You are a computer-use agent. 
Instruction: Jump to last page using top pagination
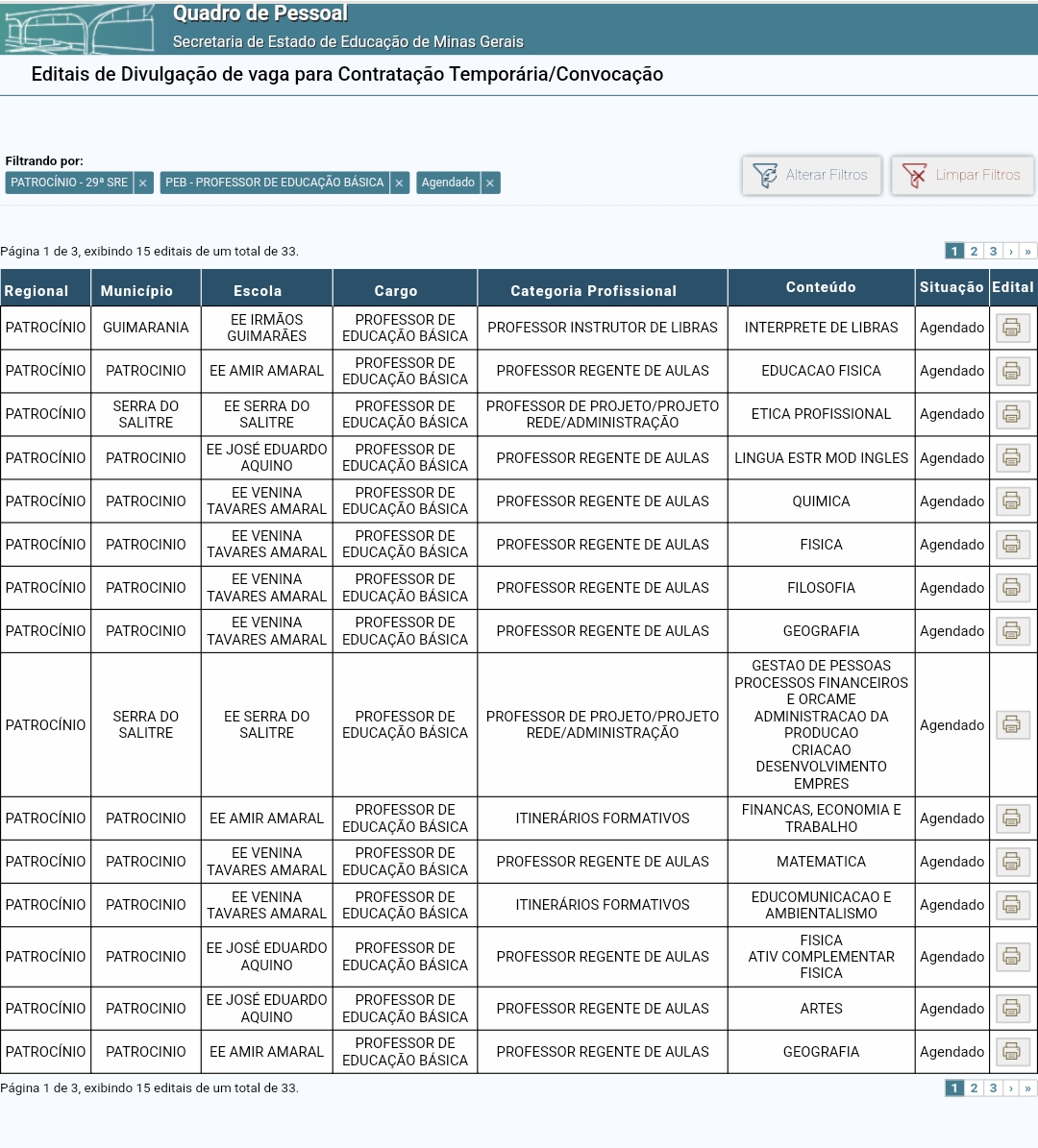[1028, 252]
